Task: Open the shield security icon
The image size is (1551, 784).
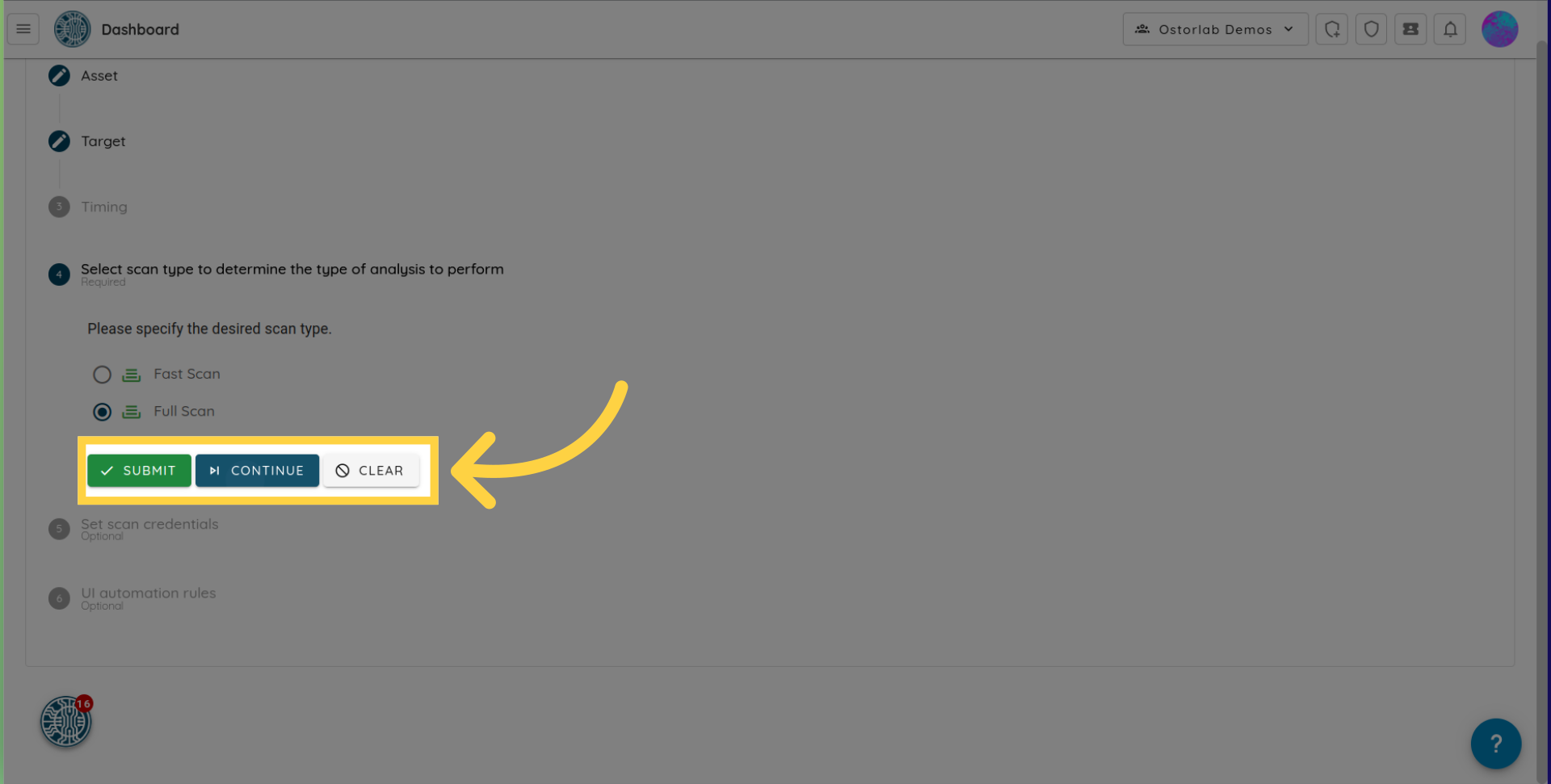Action: pos(1371,29)
